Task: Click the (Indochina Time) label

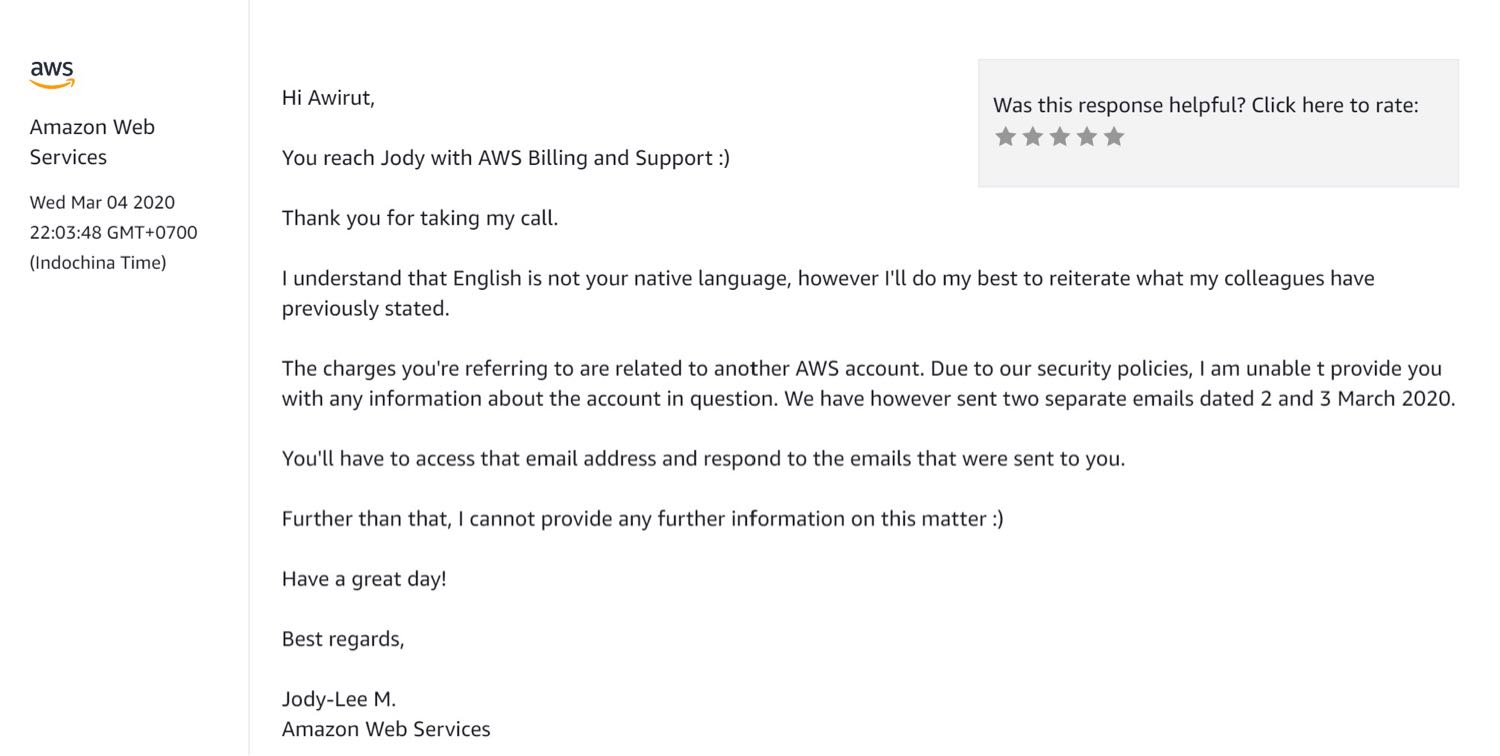Action: point(98,263)
